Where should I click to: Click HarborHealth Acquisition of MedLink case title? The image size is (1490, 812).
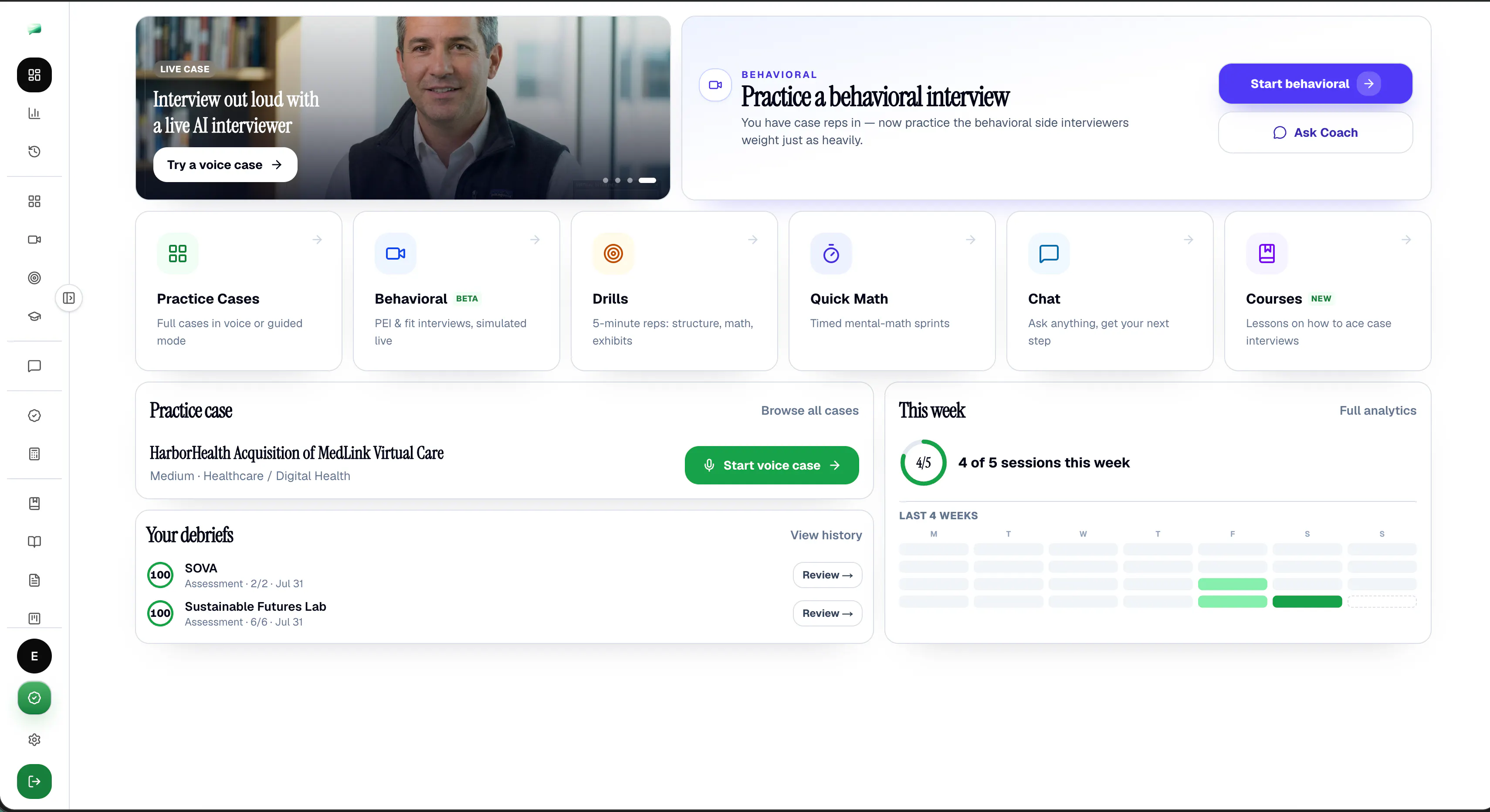(x=297, y=453)
